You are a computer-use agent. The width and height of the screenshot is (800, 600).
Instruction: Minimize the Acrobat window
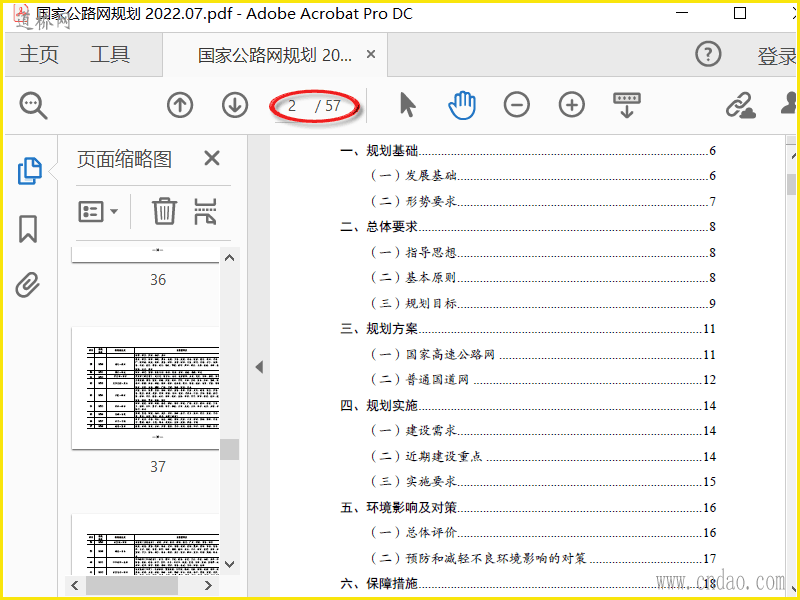[682, 13]
